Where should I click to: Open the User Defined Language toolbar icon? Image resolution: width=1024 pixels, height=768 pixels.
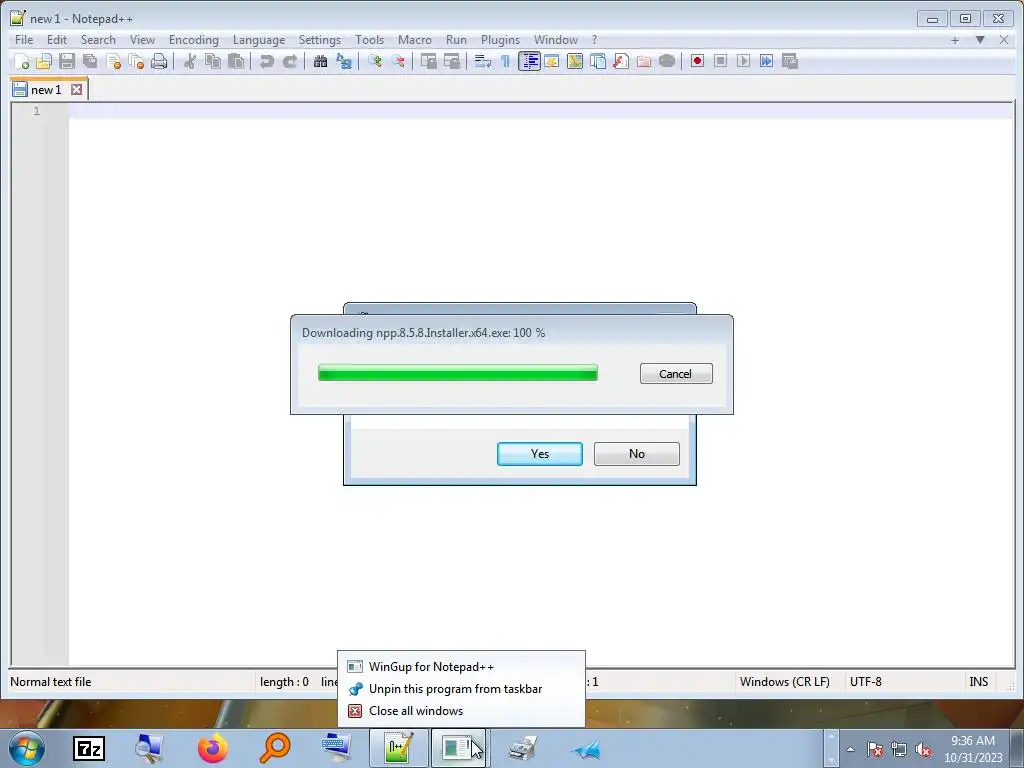click(x=552, y=61)
